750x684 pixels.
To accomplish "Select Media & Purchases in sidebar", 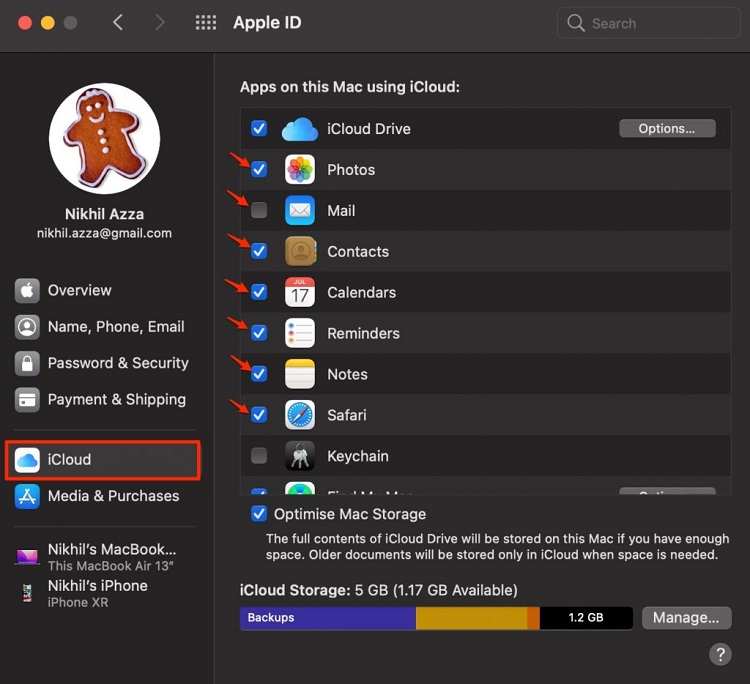I will pyautogui.click(x=113, y=496).
